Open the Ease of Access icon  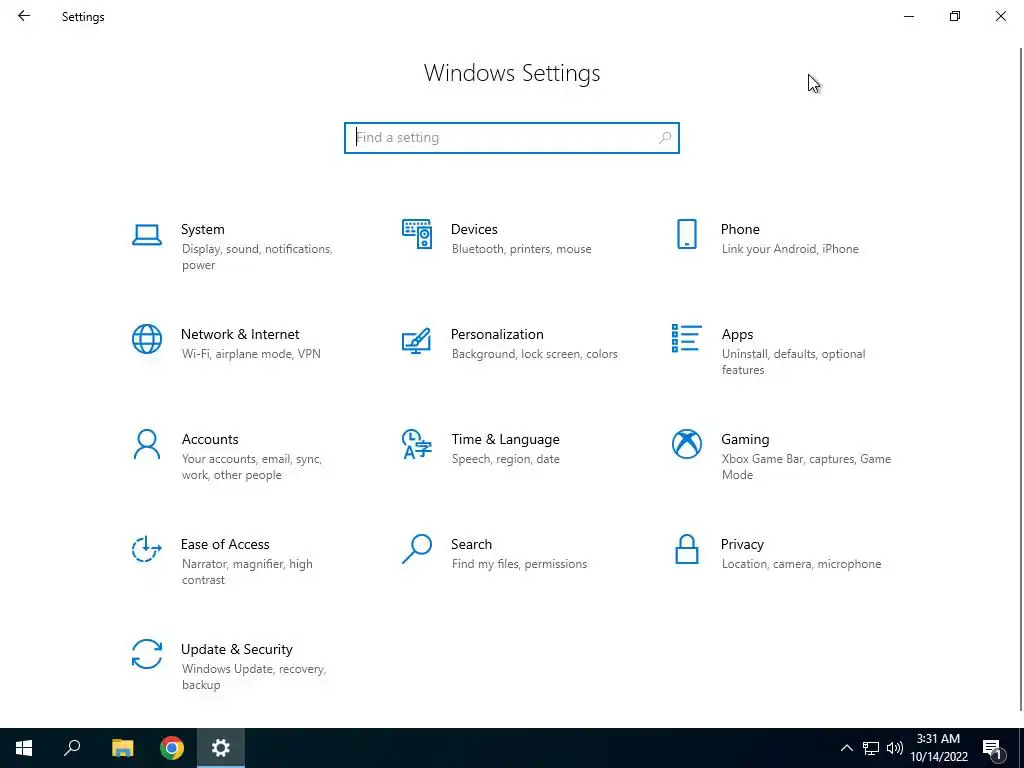coord(147,549)
